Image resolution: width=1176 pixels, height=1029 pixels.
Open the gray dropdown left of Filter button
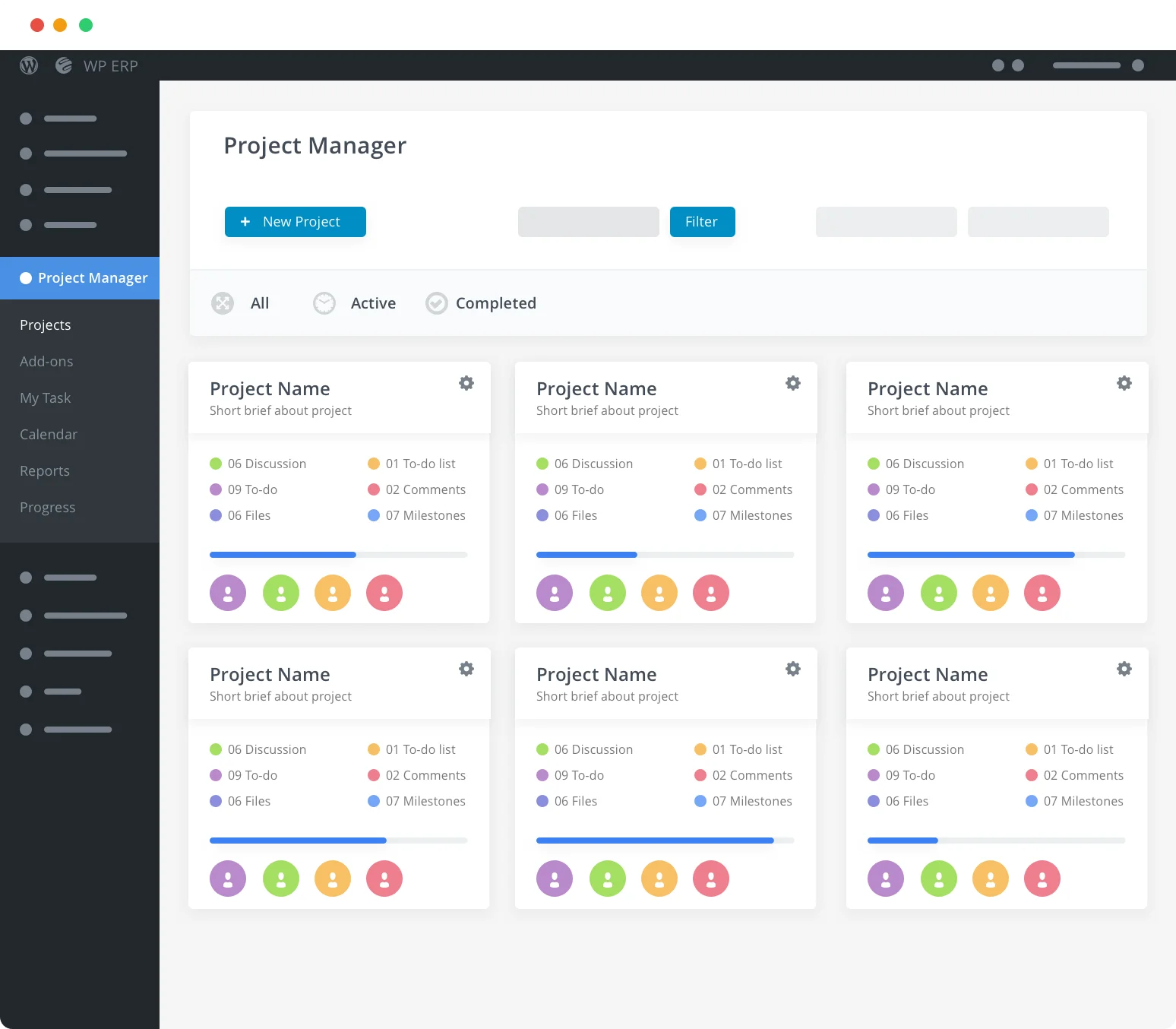(588, 222)
